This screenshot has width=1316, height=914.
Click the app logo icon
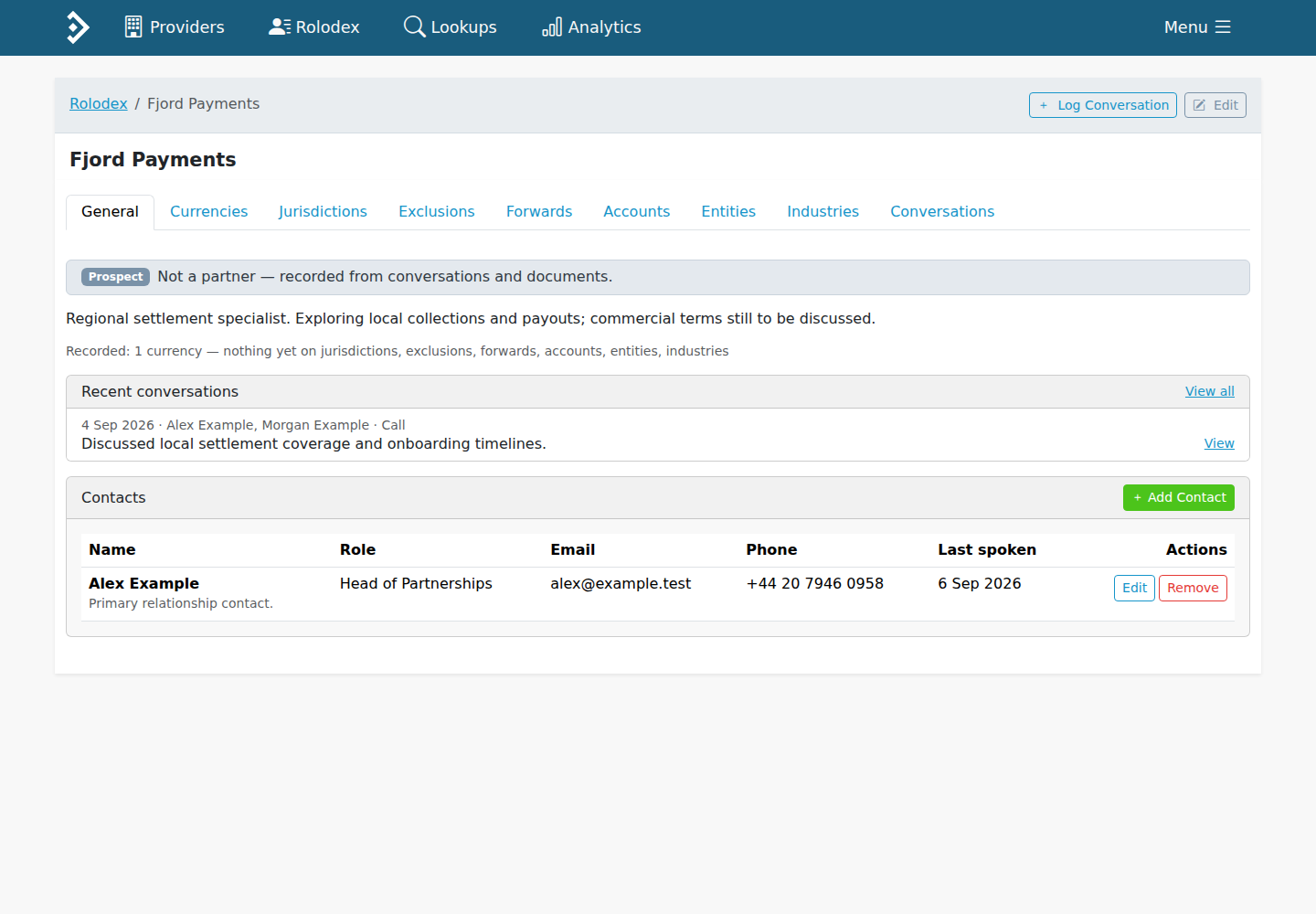point(79,27)
